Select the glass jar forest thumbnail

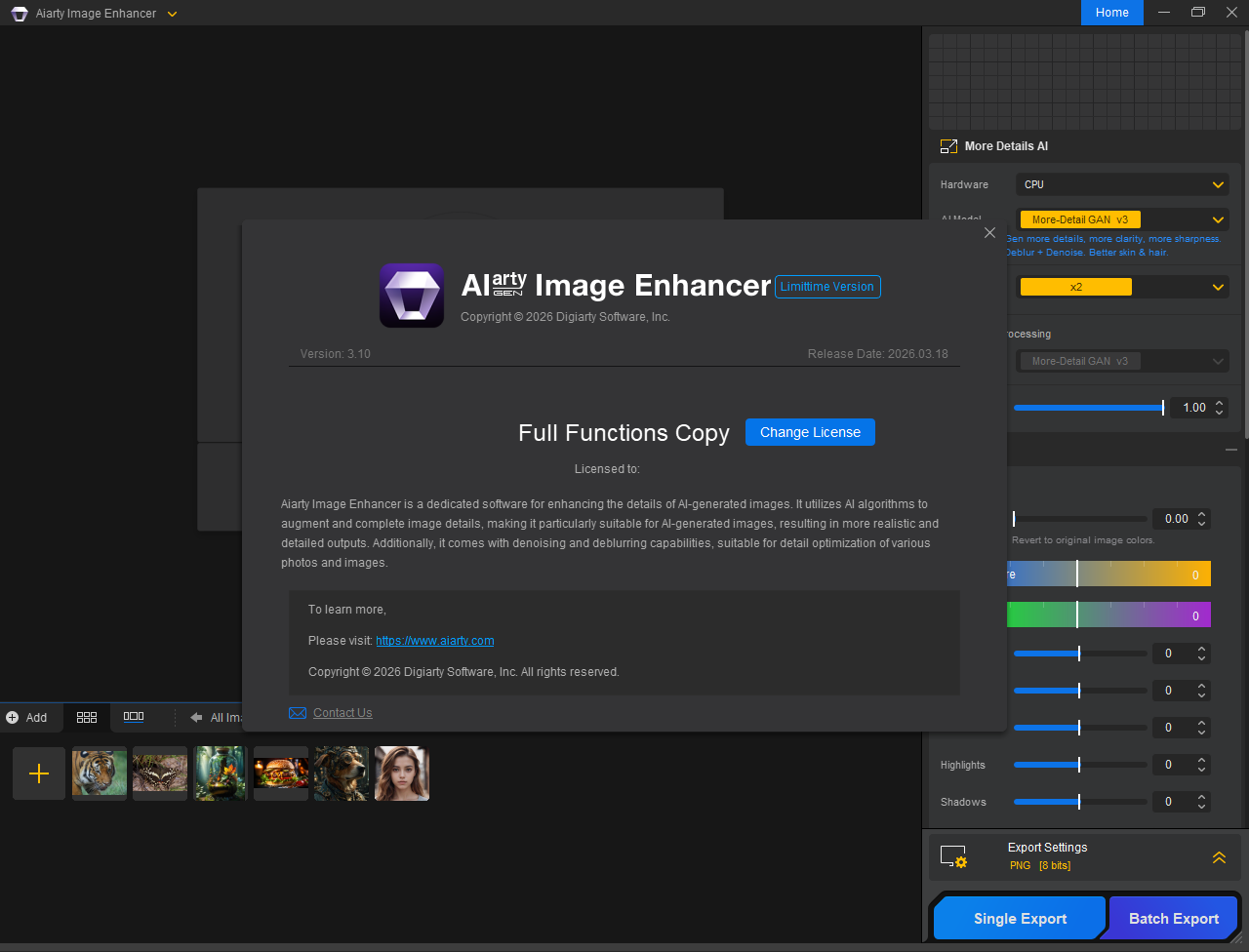point(221,773)
